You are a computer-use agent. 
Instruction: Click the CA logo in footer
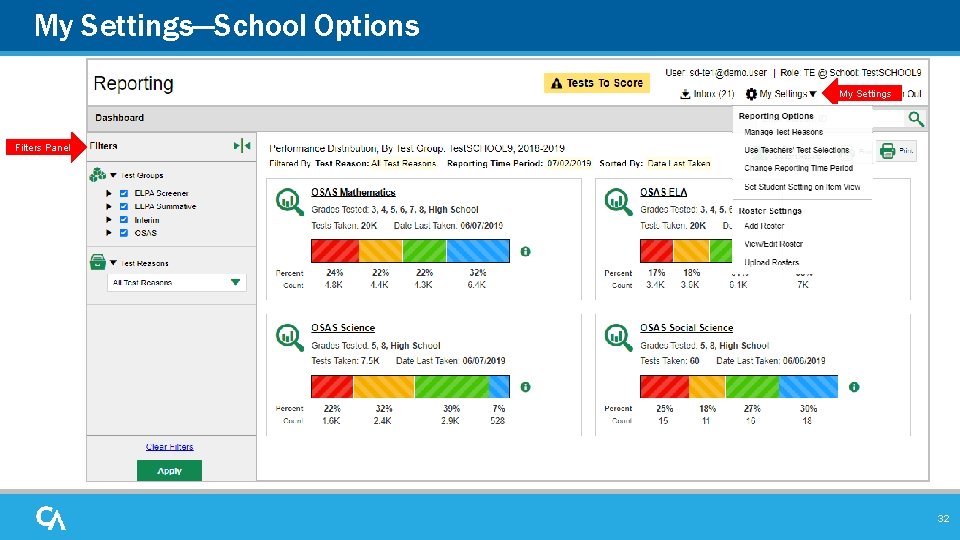[51, 519]
